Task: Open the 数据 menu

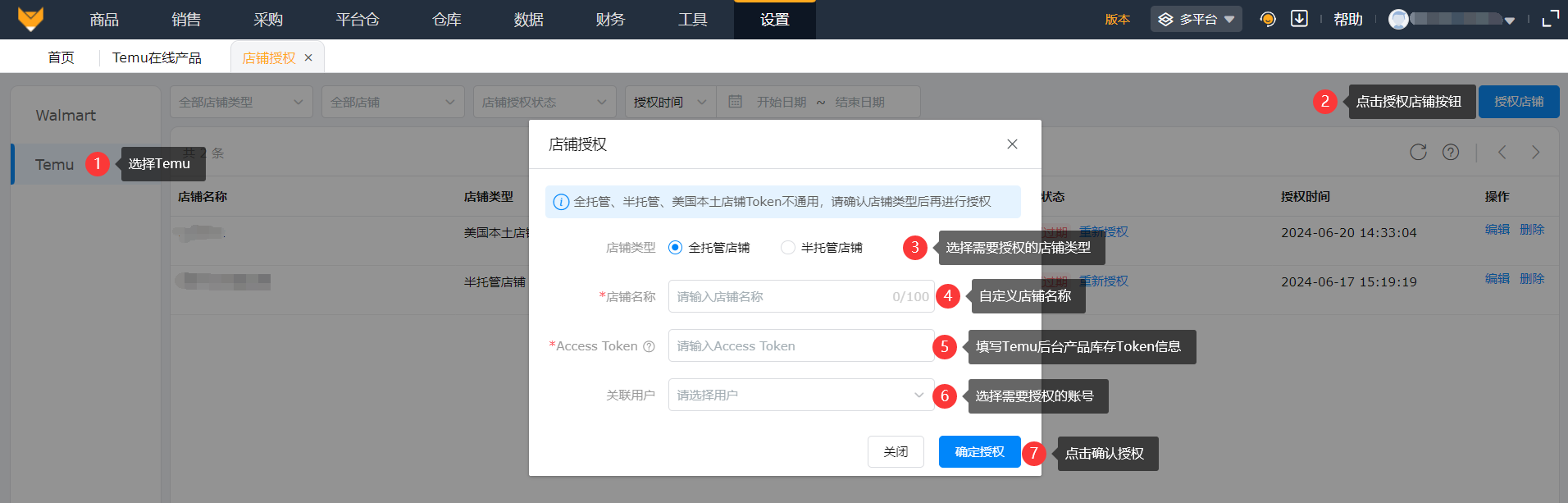Action: 529,20
